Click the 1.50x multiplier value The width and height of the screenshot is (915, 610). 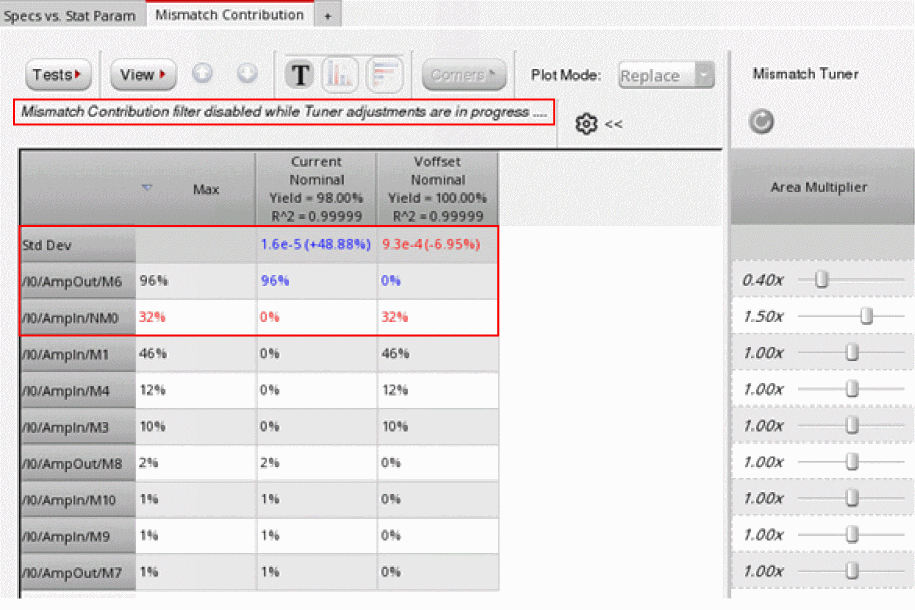763,316
